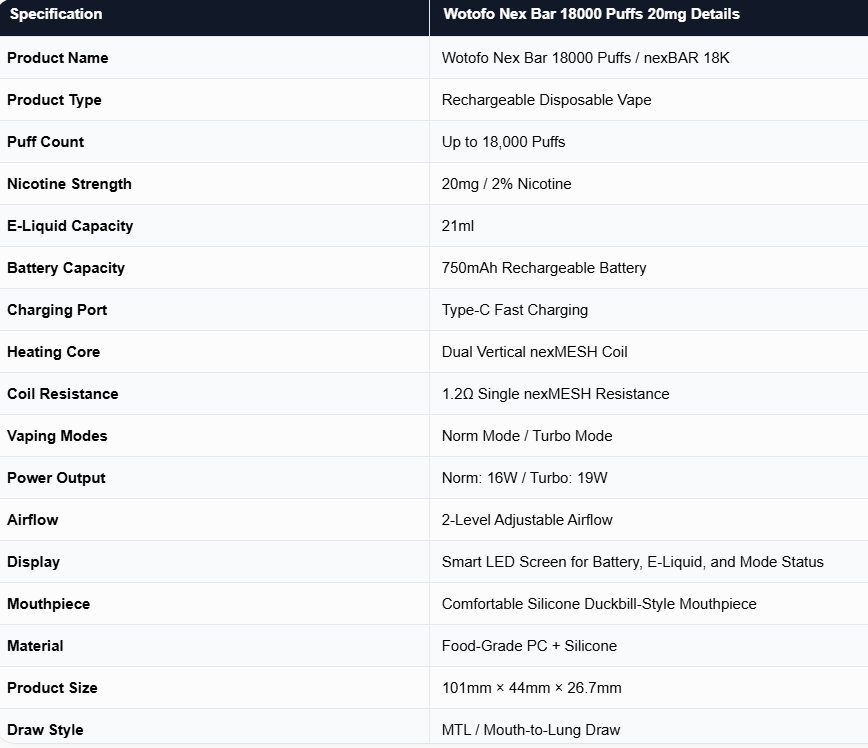Click 'Type-C Fast Charging' value
The width and height of the screenshot is (868, 748).
[515, 310]
